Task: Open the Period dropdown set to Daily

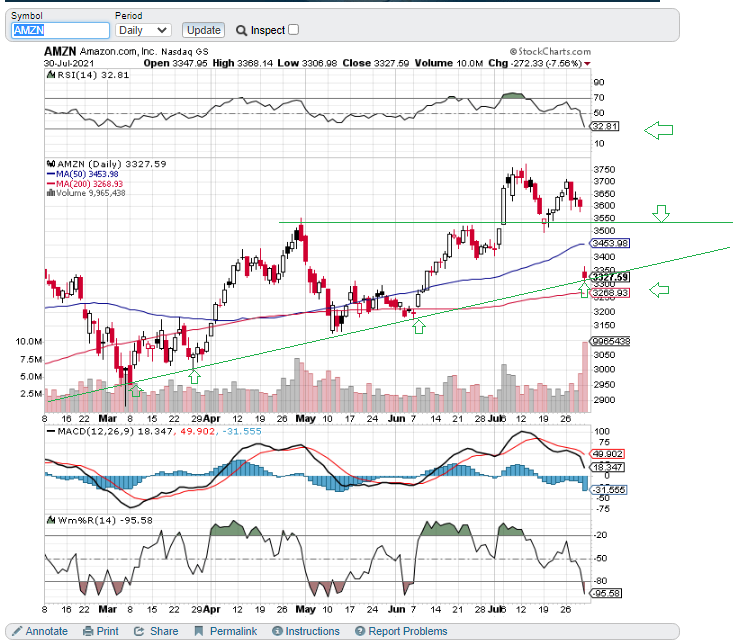Action: pyautogui.click(x=143, y=30)
